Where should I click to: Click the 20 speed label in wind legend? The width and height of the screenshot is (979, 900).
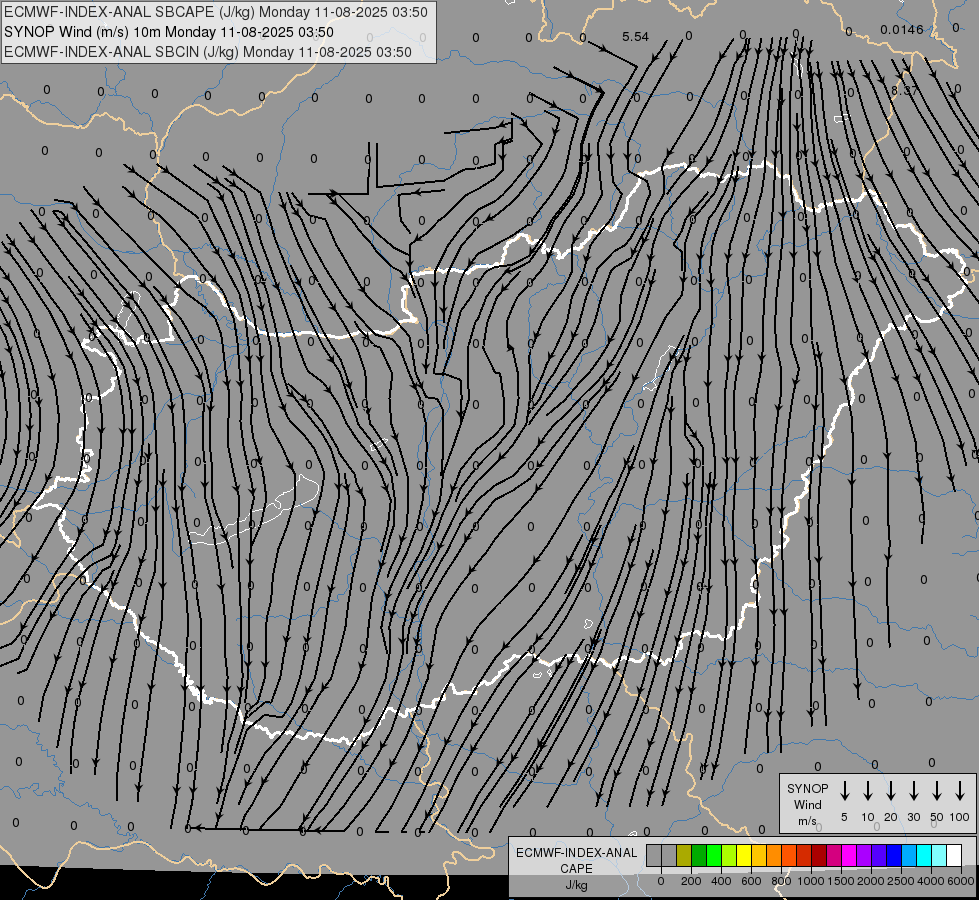click(890, 817)
